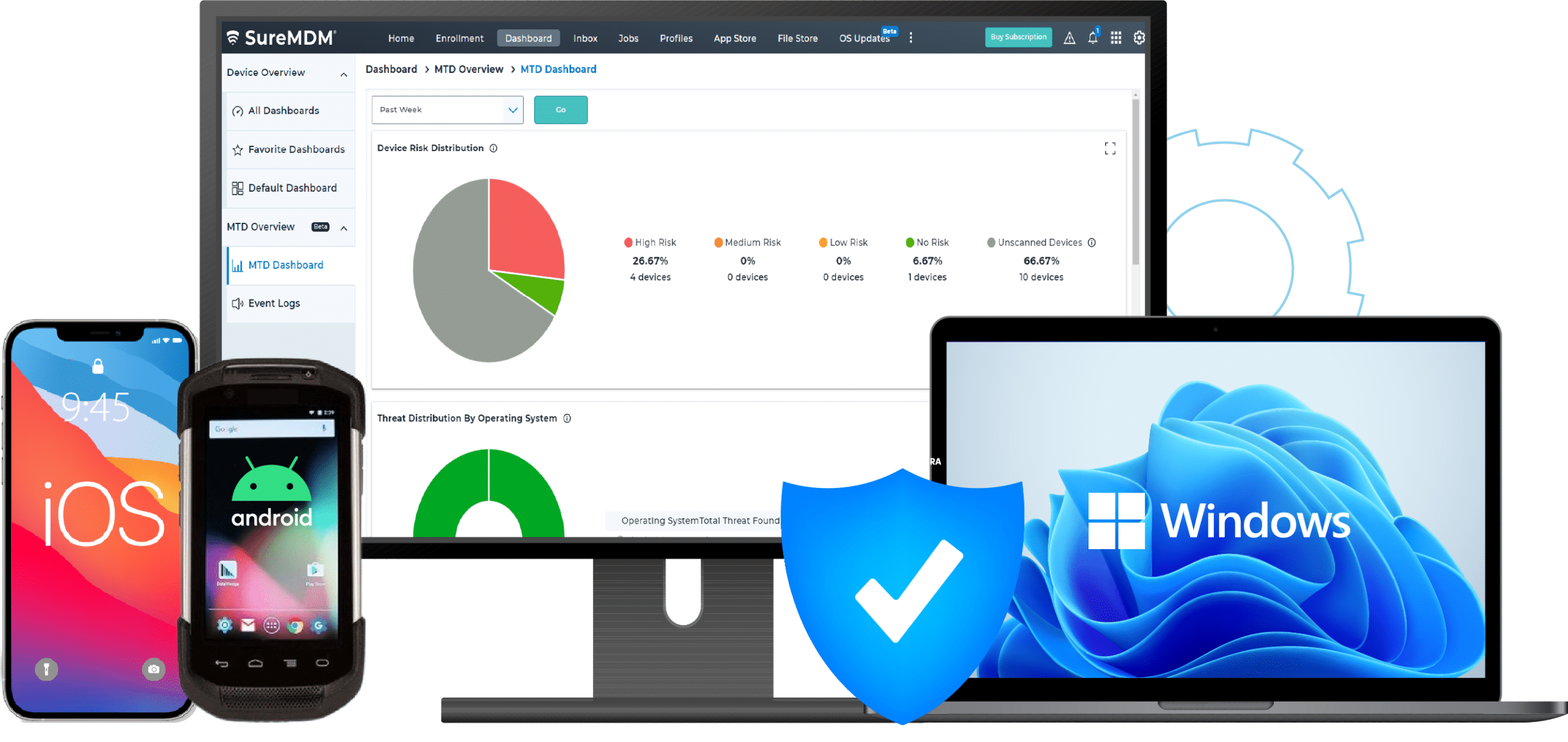Viewport: 1568px width, 742px height.
Task: Click the "10 devices" unscanned count
Action: [x=1041, y=277]
